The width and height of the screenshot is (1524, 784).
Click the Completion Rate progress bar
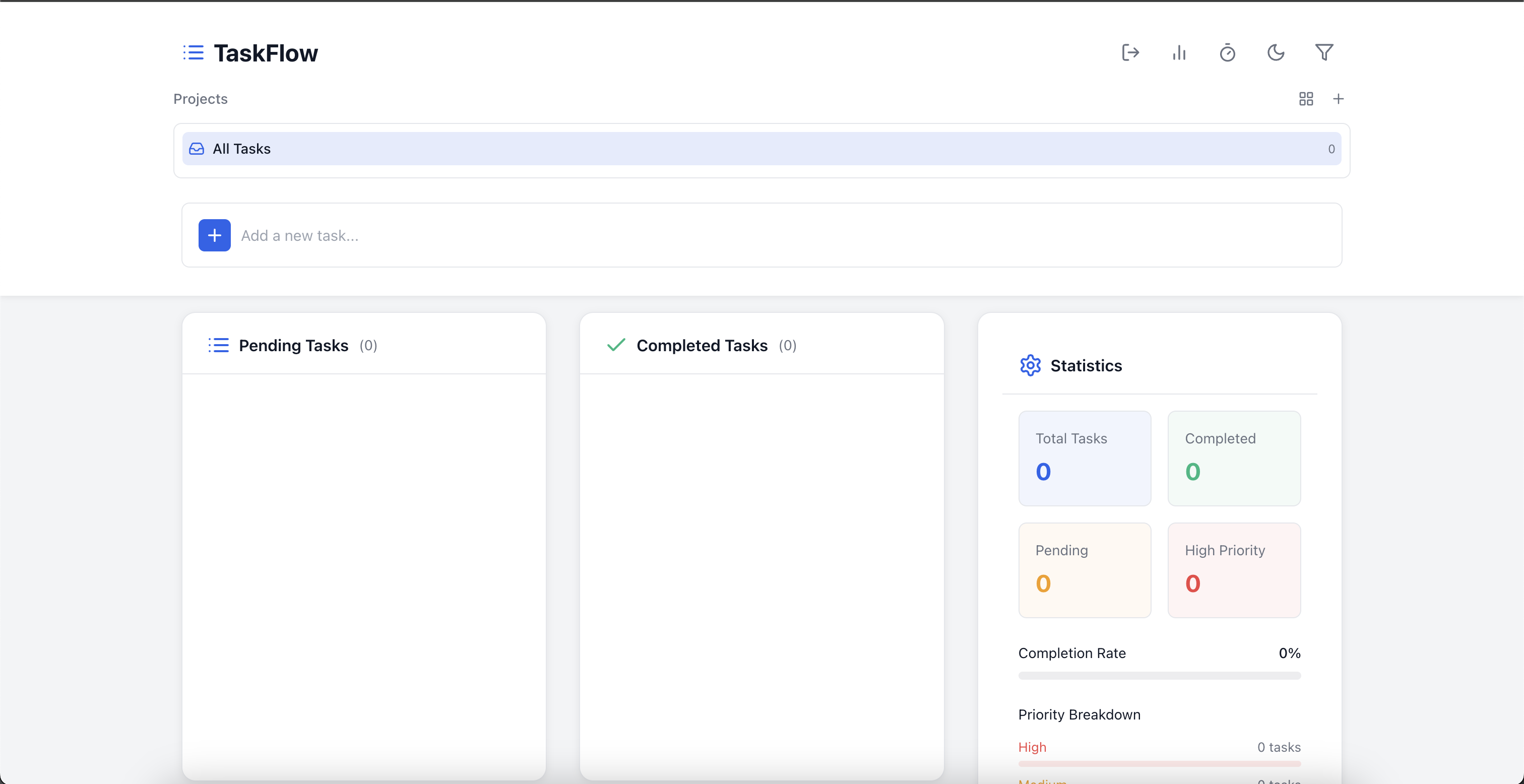click(x=1159, y=676)
